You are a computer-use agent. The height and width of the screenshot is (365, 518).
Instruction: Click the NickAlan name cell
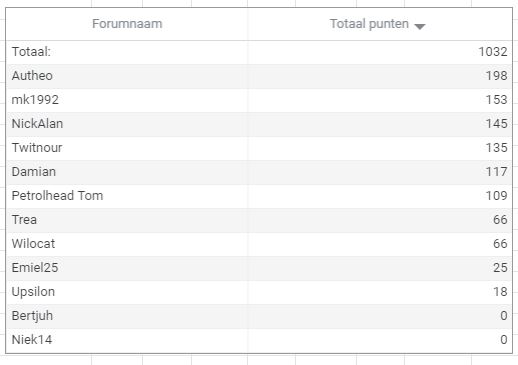pyautogui.click(x=37, y=124)
